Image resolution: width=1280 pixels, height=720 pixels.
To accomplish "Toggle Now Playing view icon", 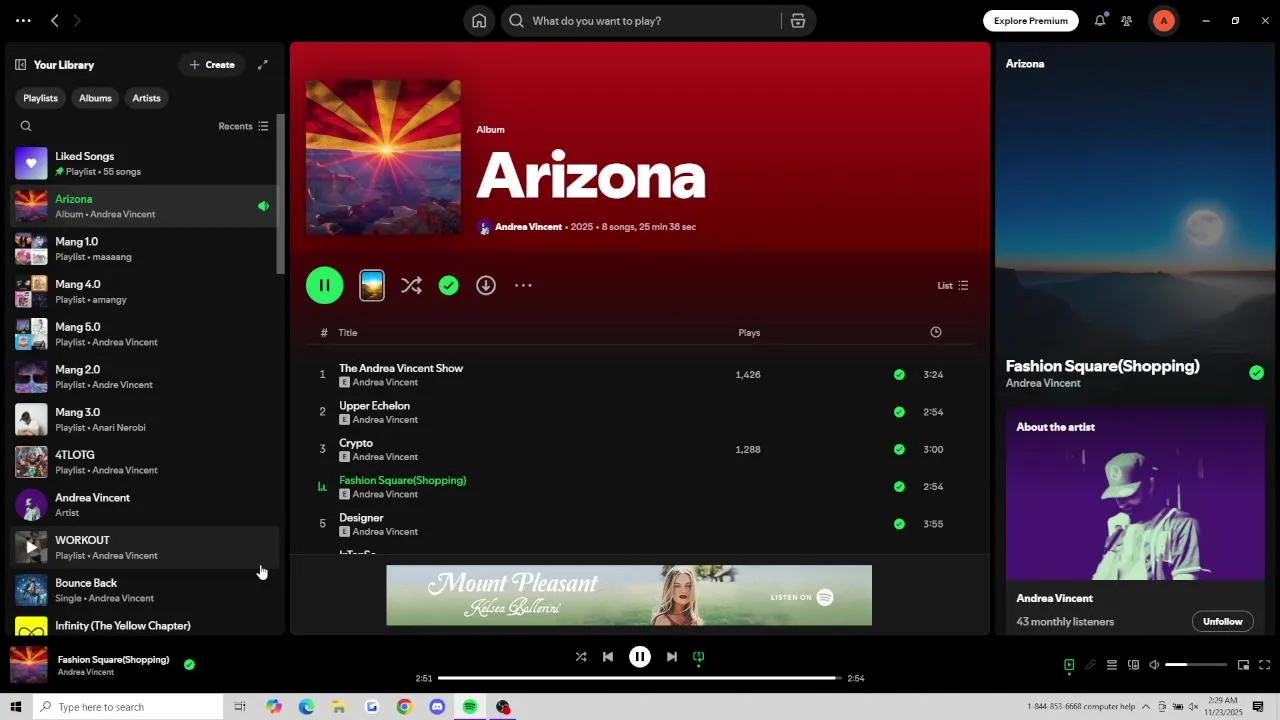I will pos(1069,665).
